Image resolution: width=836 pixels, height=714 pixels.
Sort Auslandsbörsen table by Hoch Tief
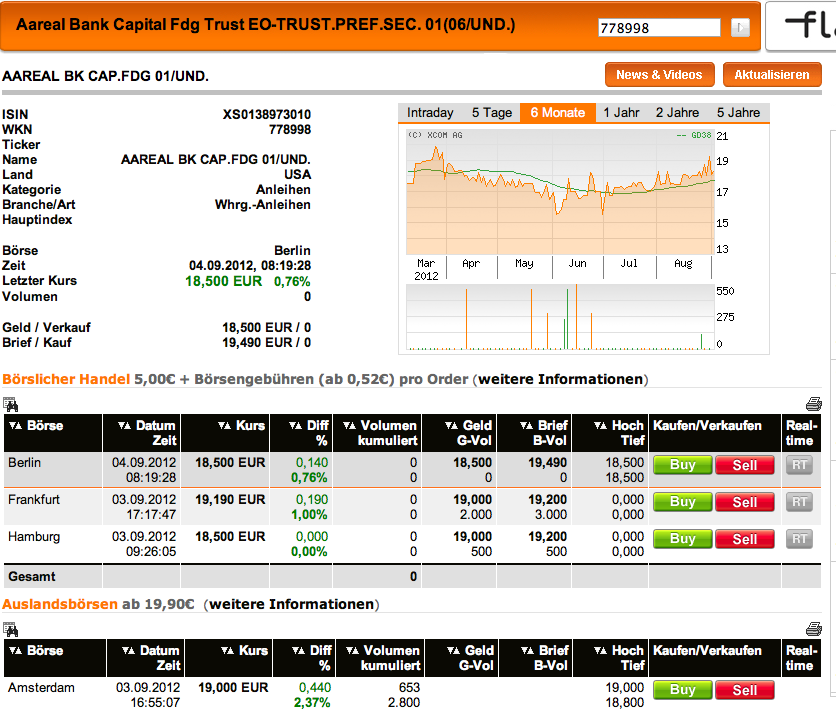(619, 657)
